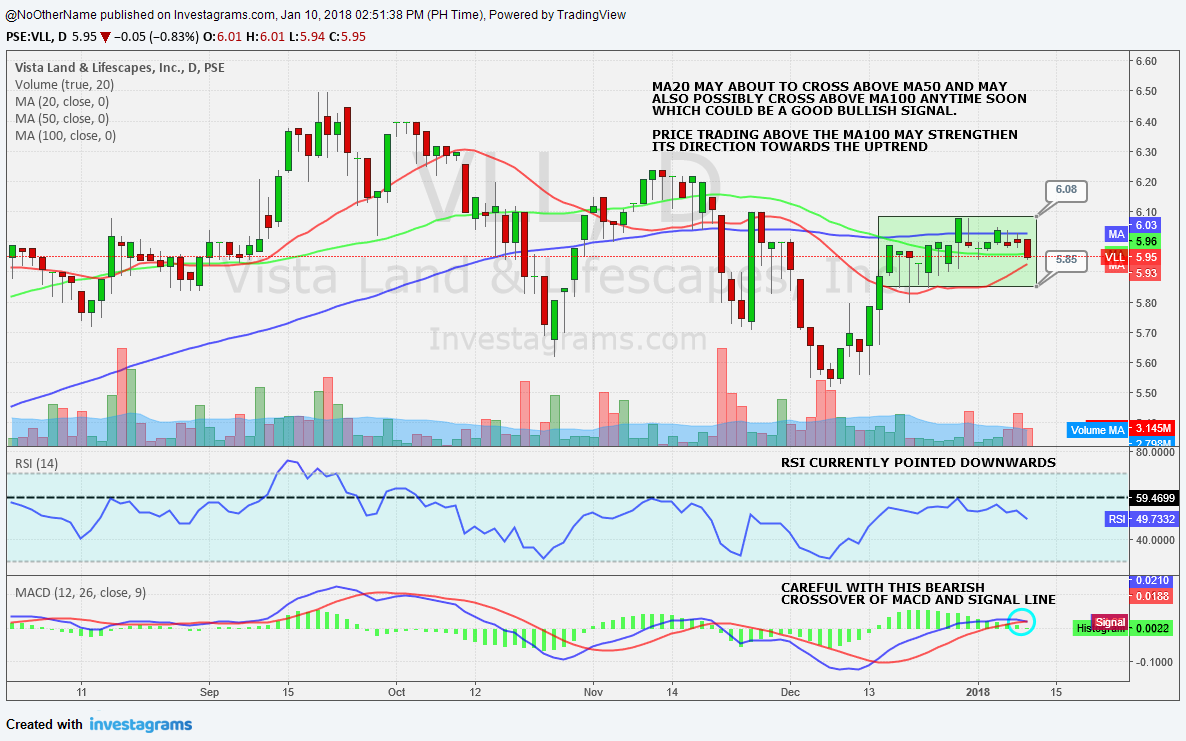This screenshot has height=741, width=1186.
Task: Click the 59.4699 RSI level tag
Action: tap(1153, 498)
